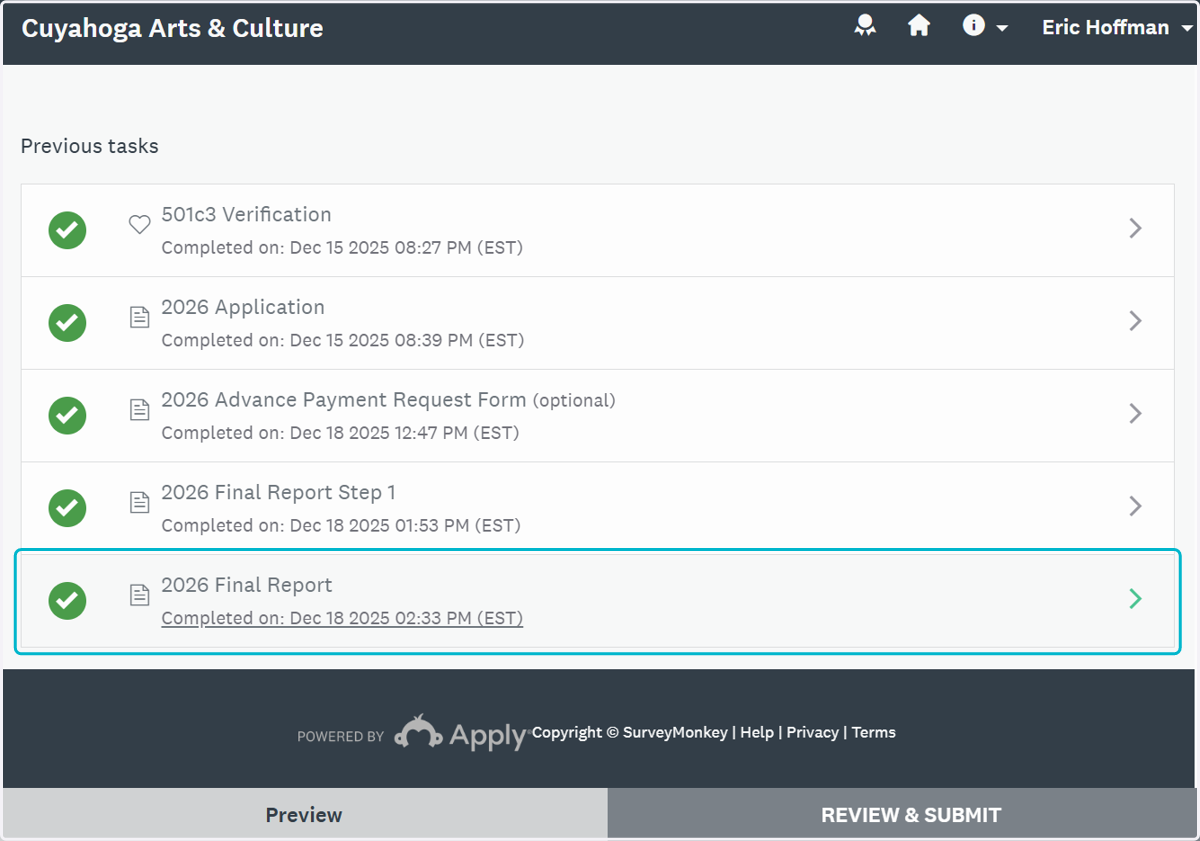Click 'Completed on: Dec 18 2025 12:47 PM (EST)'
This screenshot has width=1200, height=841.
[x=340, y=433]
